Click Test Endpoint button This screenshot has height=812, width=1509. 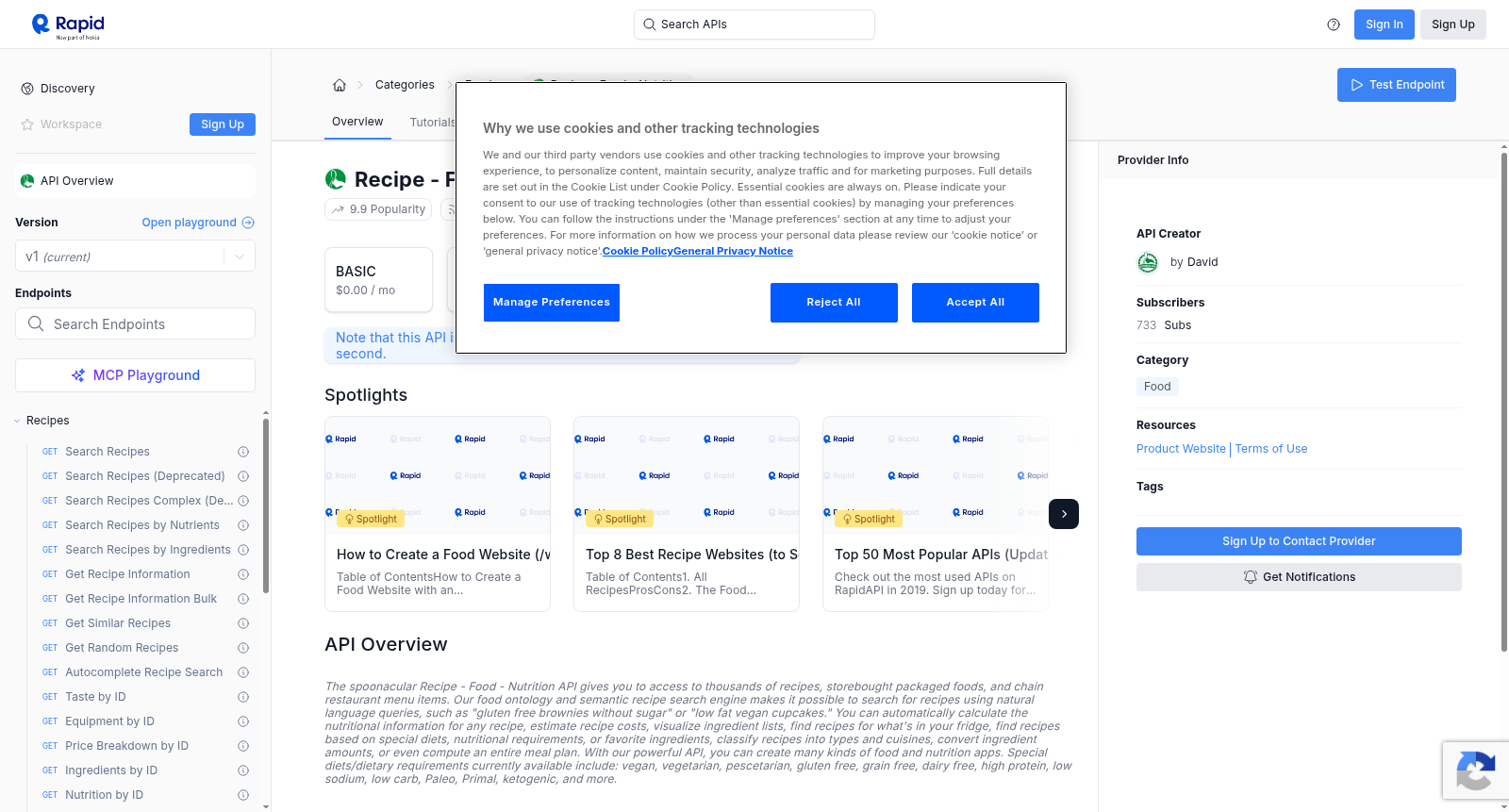coord(1396,85)
